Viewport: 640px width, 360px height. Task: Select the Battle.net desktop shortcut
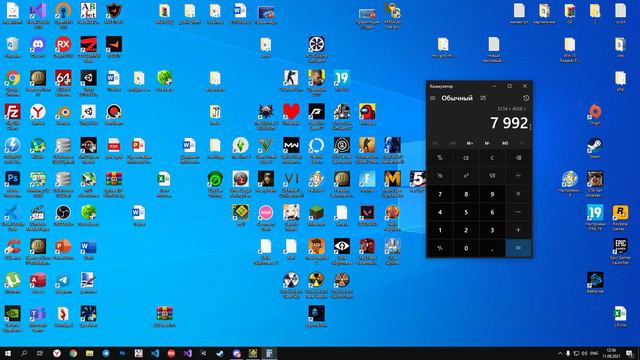pos(595,283)
